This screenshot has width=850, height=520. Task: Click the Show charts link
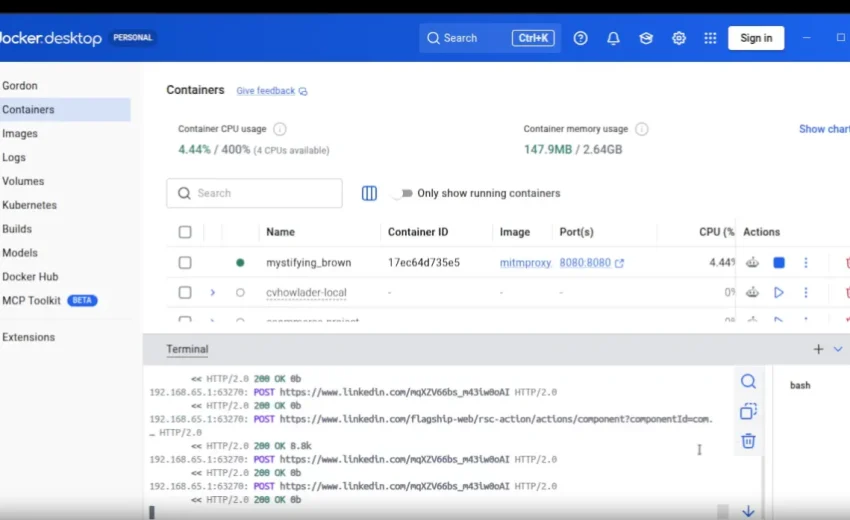pyautogui.click(x=824, y=129)
